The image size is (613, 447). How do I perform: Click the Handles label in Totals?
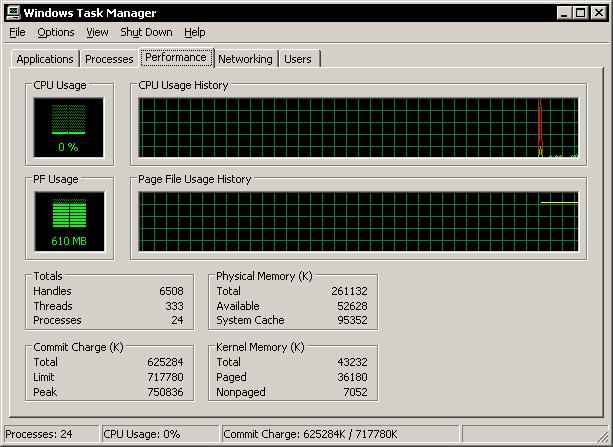point(52,291)
